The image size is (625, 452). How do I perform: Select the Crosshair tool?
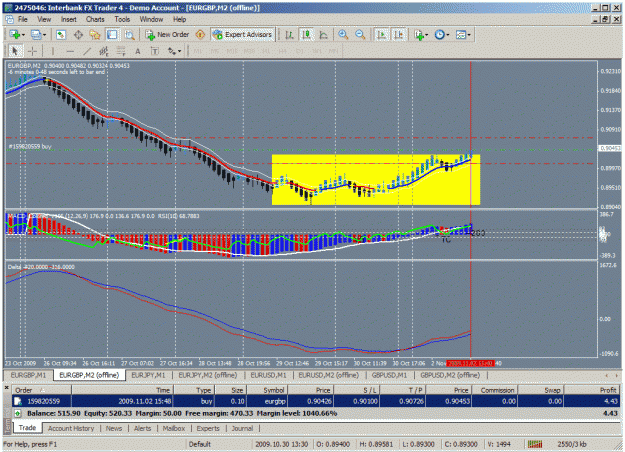pos(32,51)
